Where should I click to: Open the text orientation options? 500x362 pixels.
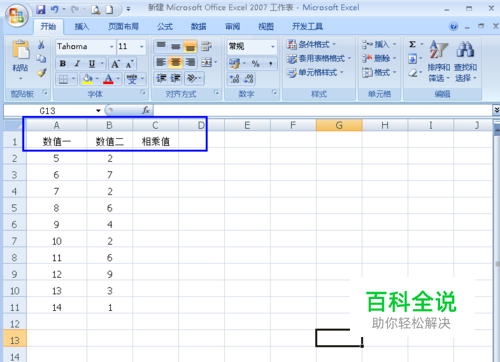coord(194,78)
